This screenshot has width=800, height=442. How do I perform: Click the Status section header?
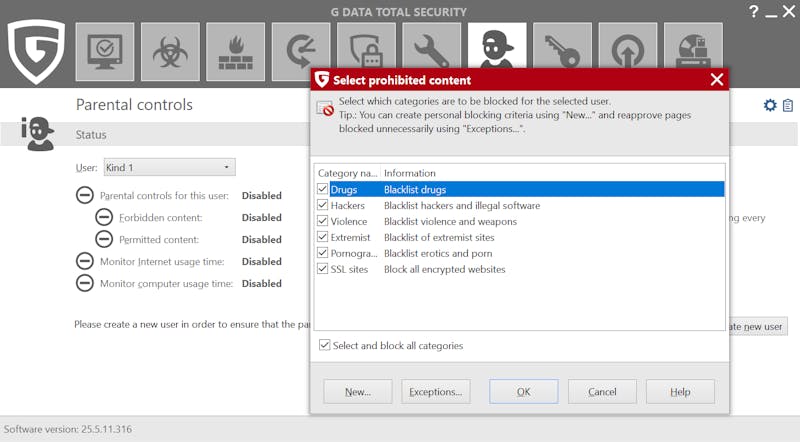click(91, 134)
